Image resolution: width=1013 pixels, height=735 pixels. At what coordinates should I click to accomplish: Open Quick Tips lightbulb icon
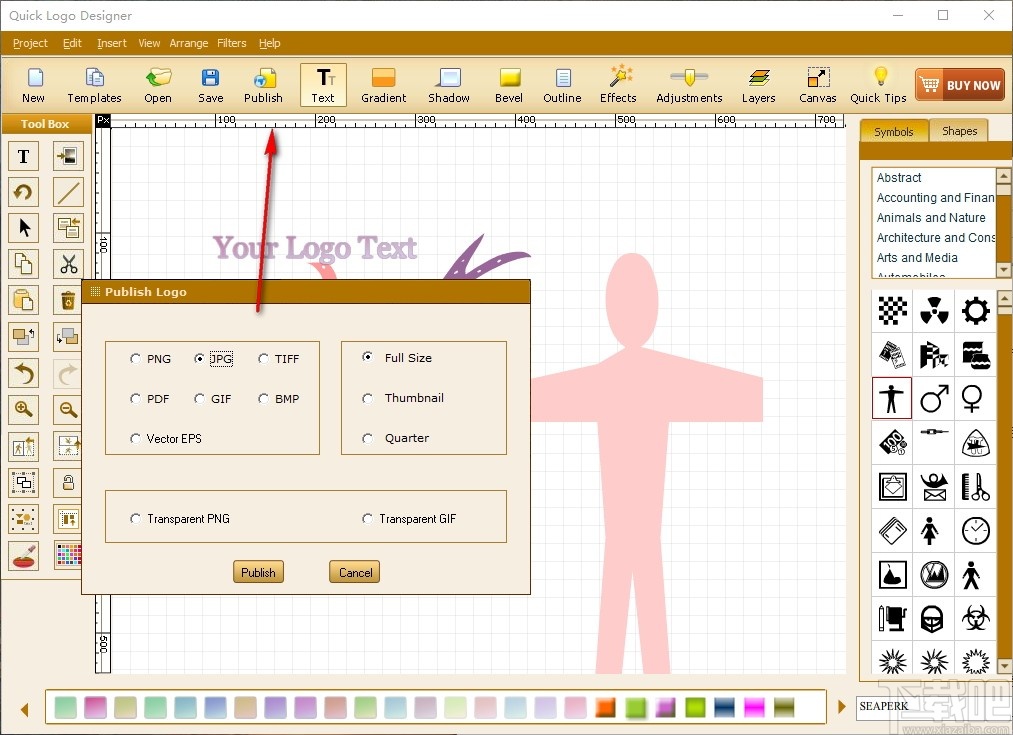(x=879, y=85)
